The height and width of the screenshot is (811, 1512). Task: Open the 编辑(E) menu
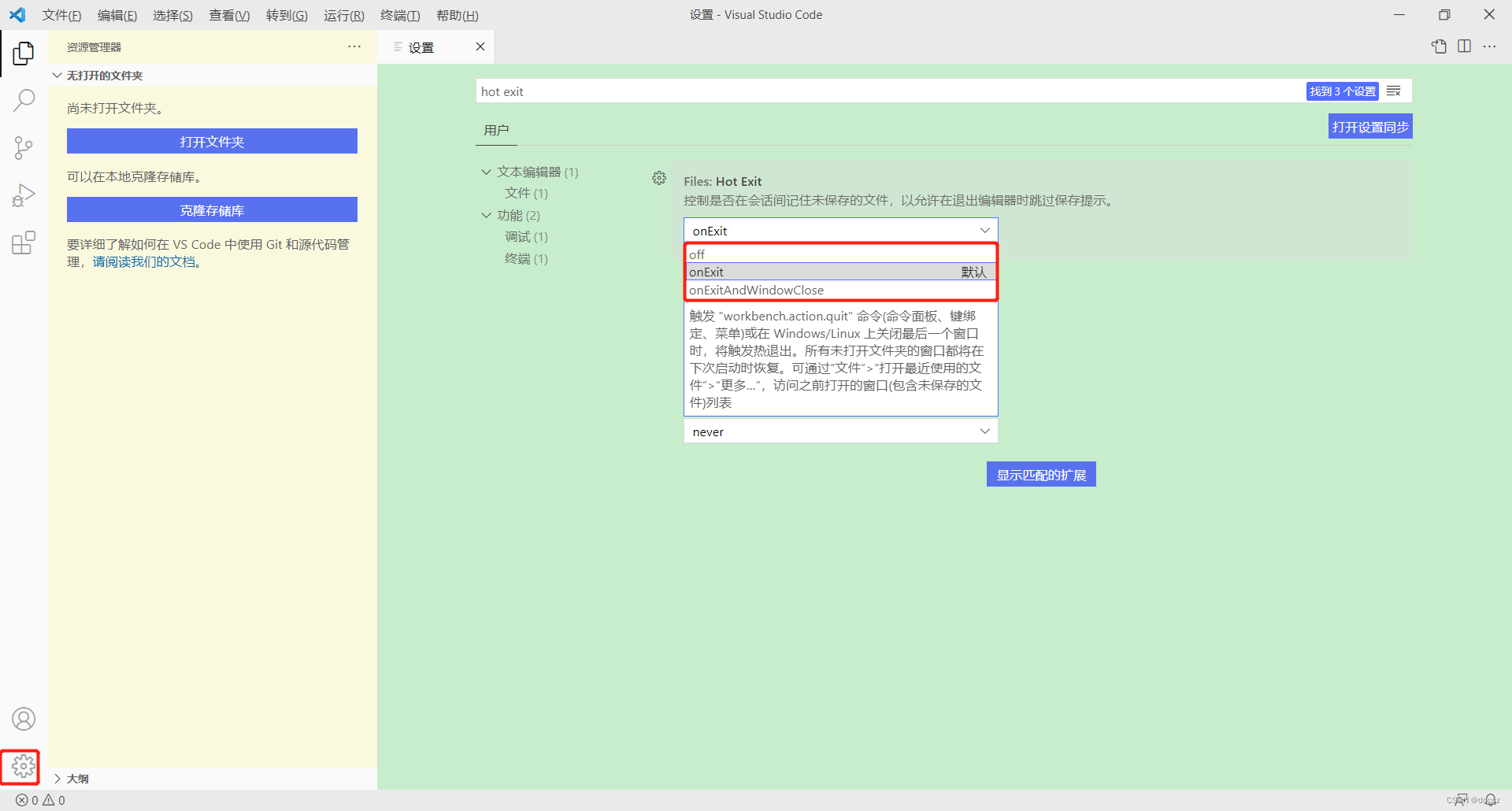[117, 15]
